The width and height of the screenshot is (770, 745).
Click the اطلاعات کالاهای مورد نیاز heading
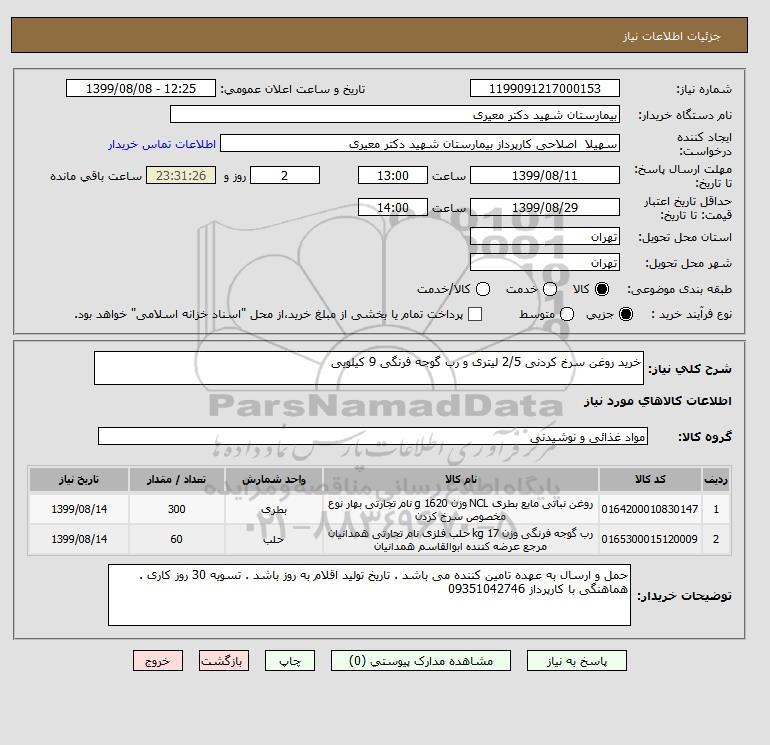[x=658, y=401]
